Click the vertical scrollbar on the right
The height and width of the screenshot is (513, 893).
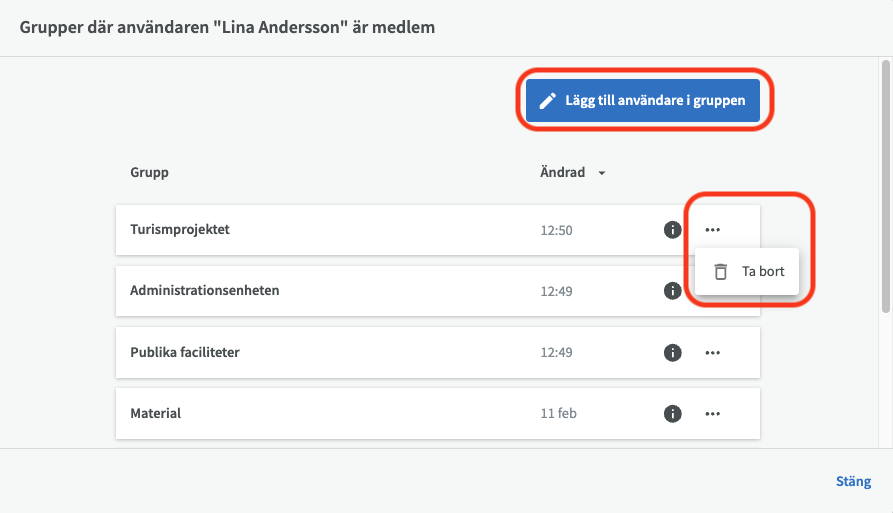coord(887,180)
